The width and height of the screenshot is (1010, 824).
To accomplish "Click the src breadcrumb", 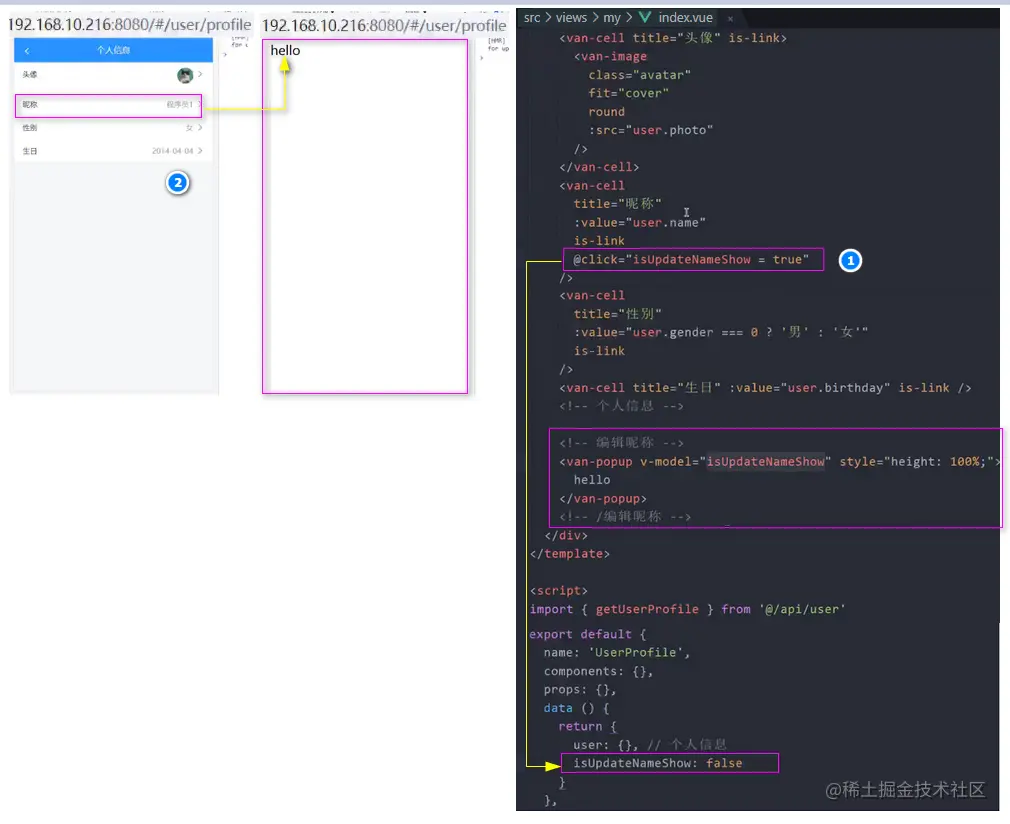I will coord(532,17).
